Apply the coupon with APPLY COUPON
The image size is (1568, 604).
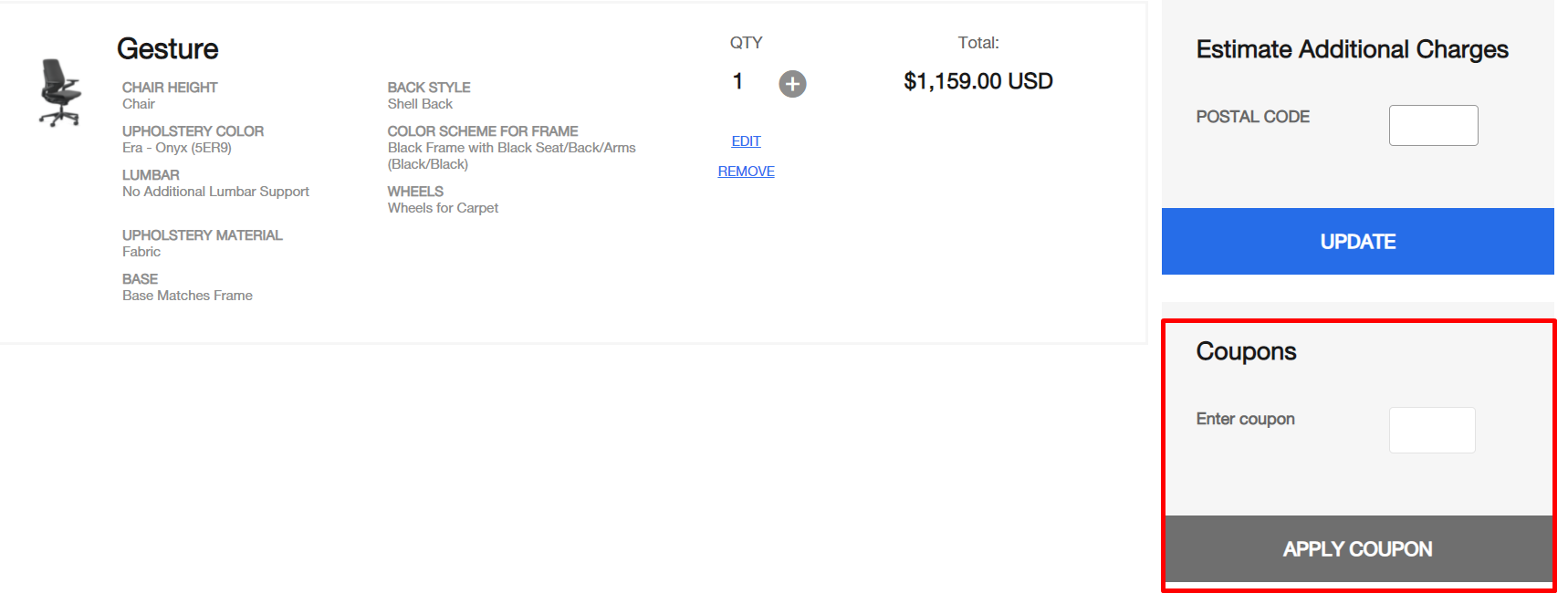[x=1357, y=548]
